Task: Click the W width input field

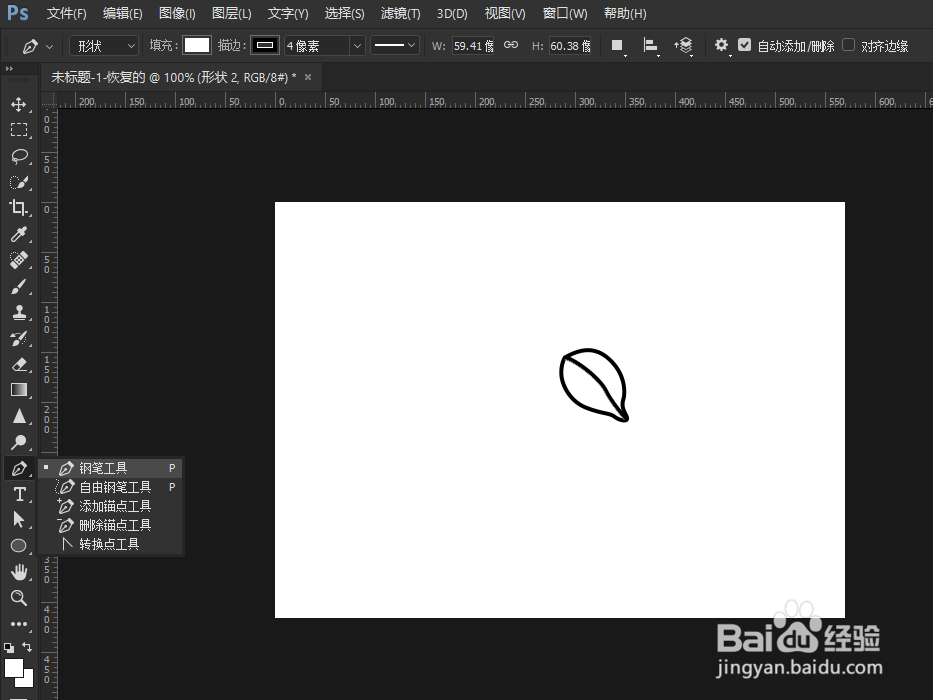Action: (x=473, y=46)
